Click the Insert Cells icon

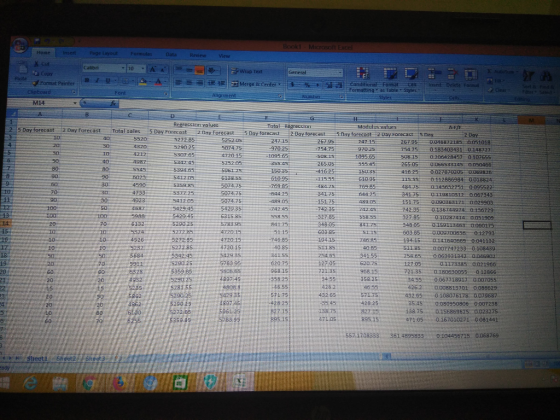click(435, 74)
